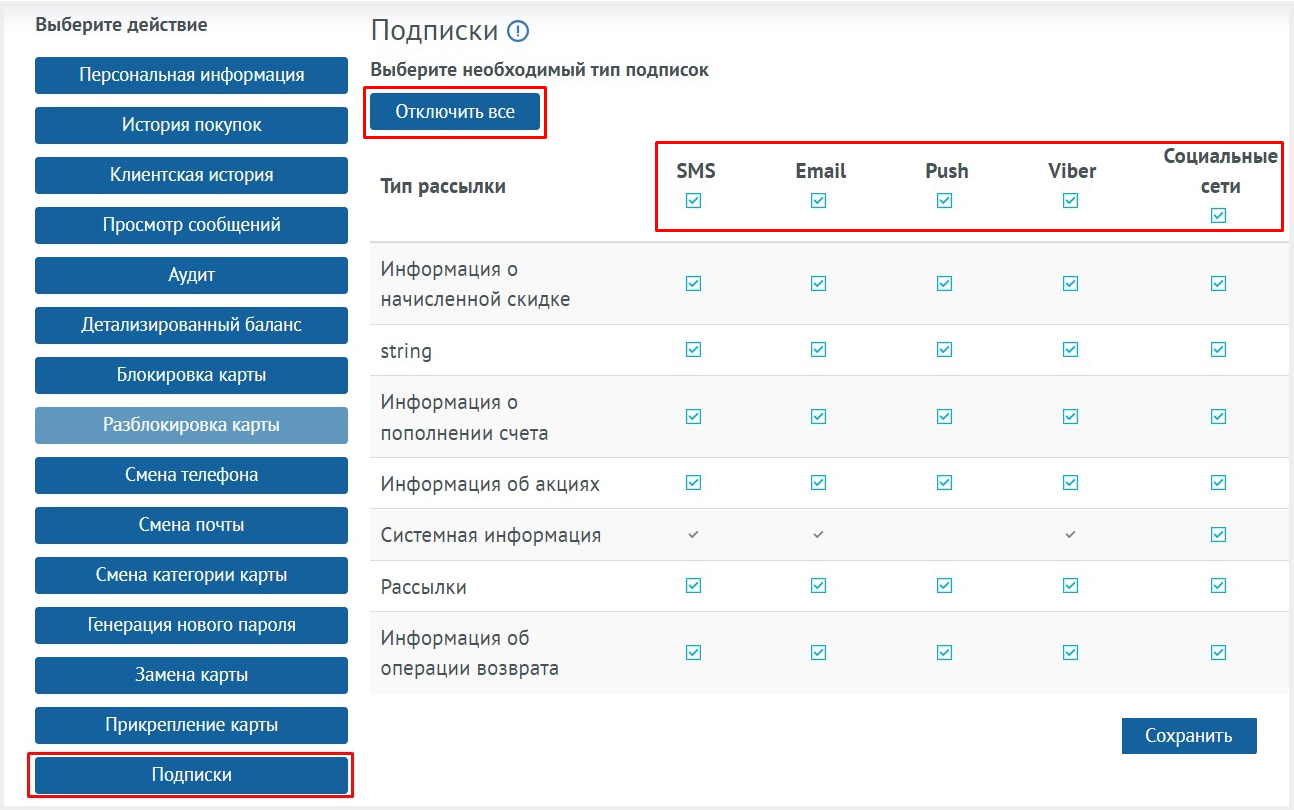The height and width of the screenshot is (810, 1294).
Task: Click Отключить все button
Action: (455, 112)
